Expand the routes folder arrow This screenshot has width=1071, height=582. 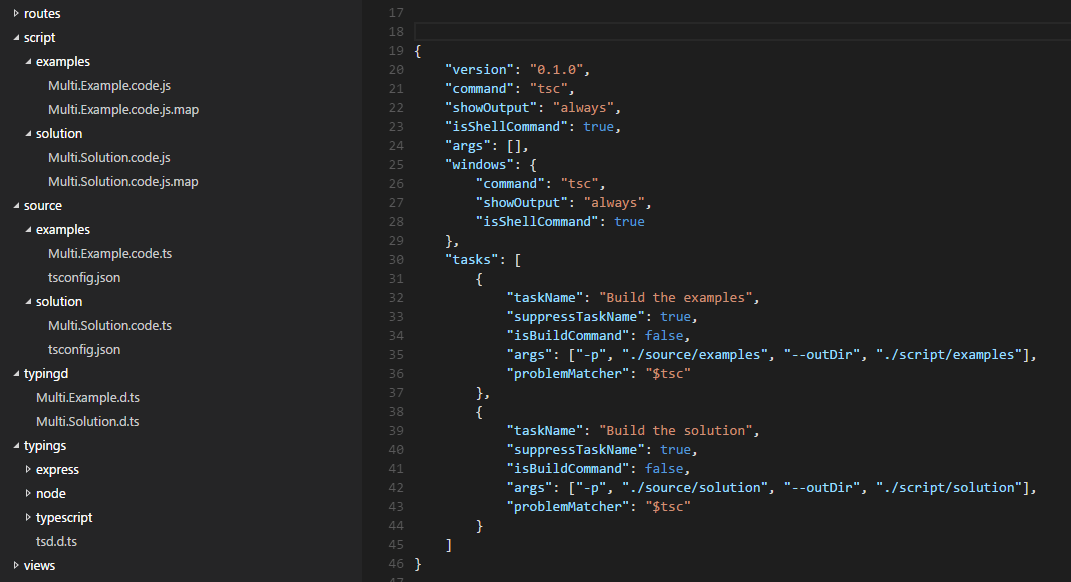coord(16,13)
